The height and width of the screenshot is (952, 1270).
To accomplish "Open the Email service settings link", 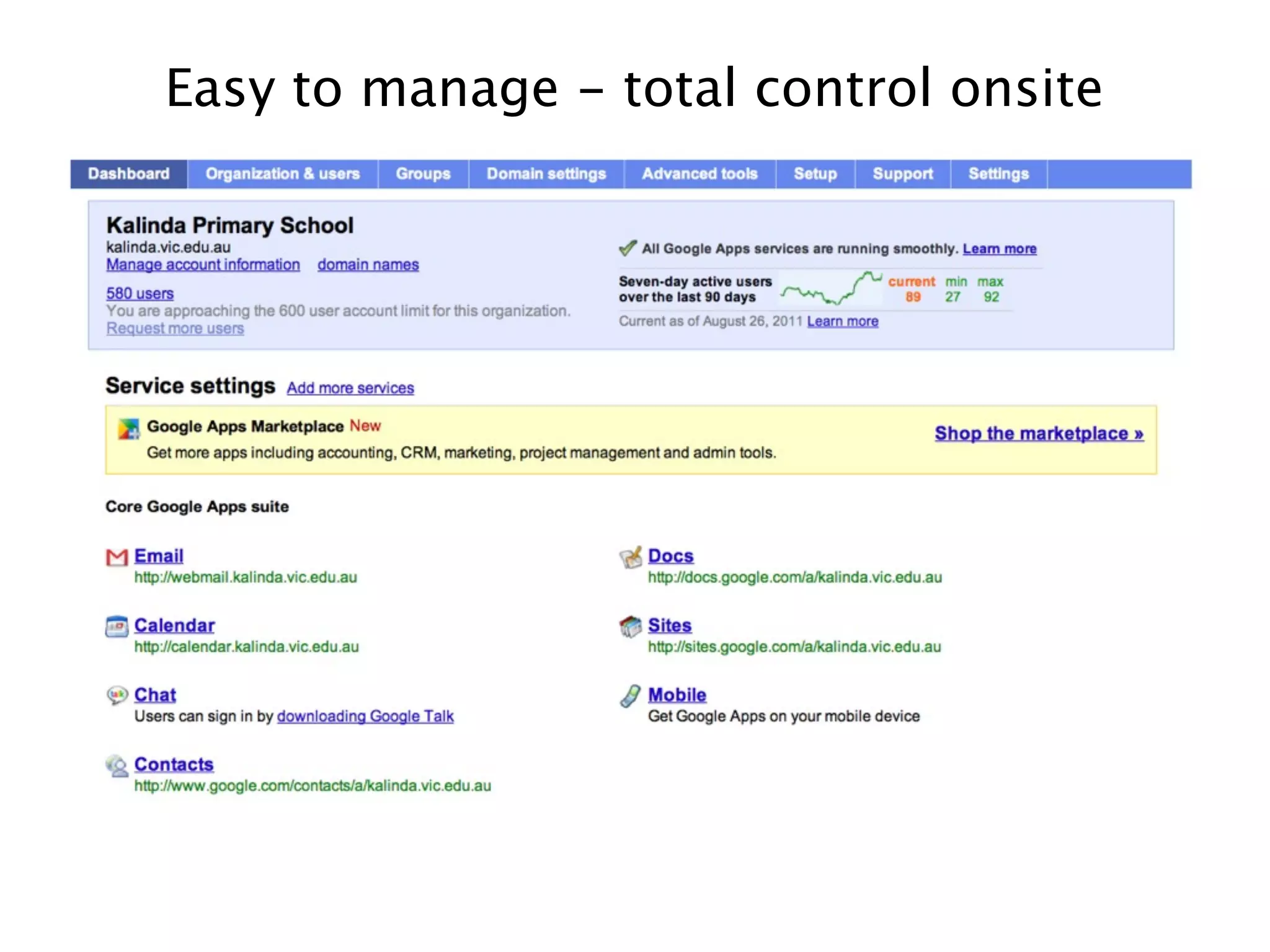I will click(159, 556).
